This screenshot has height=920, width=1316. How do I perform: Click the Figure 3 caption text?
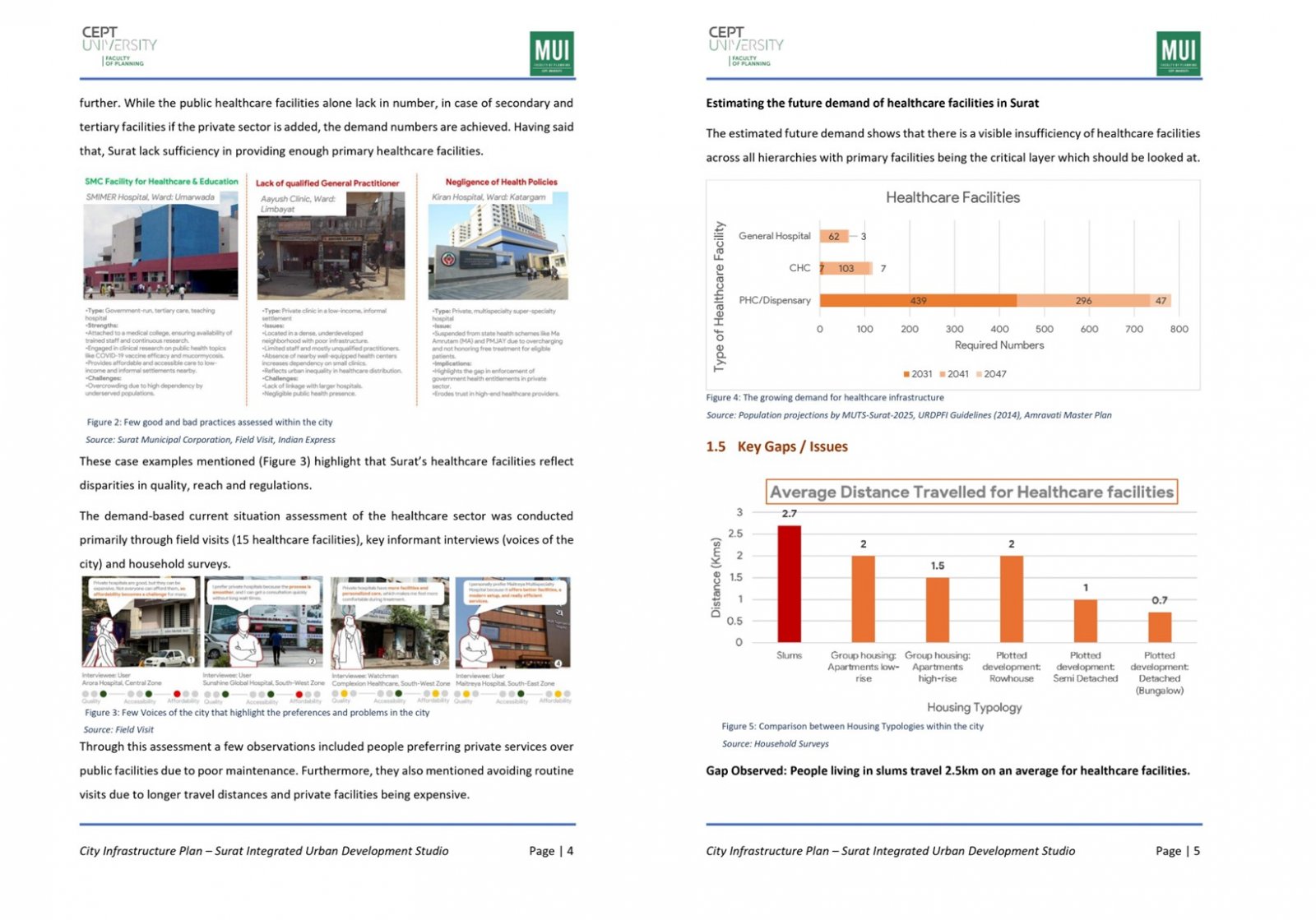click(257, 712)
